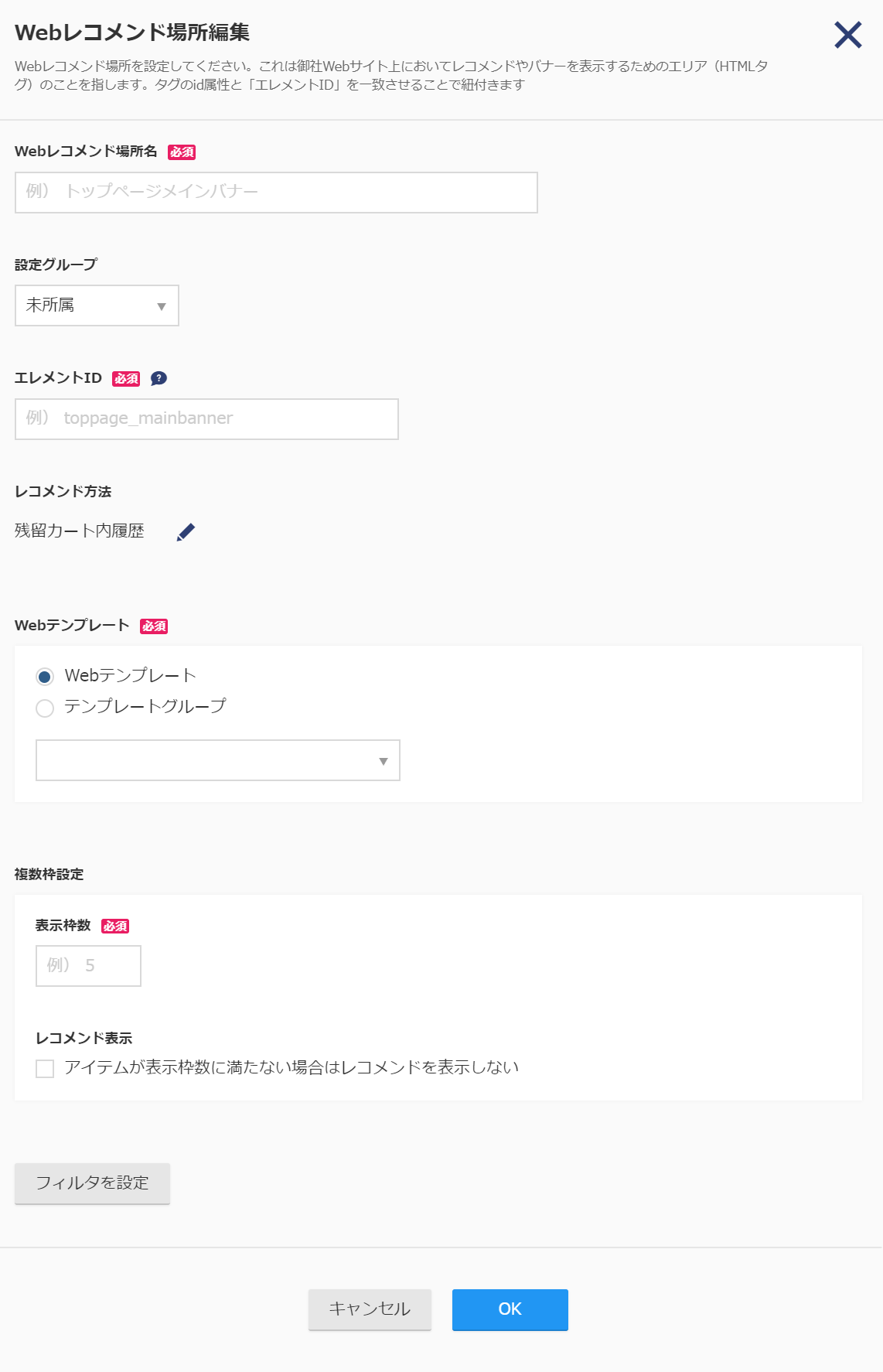Viewport: 883px width, 1372px height.
Task: Enable アイテムが表示枠数に満たない場合 checkbox
Action: coord(45,1069)
